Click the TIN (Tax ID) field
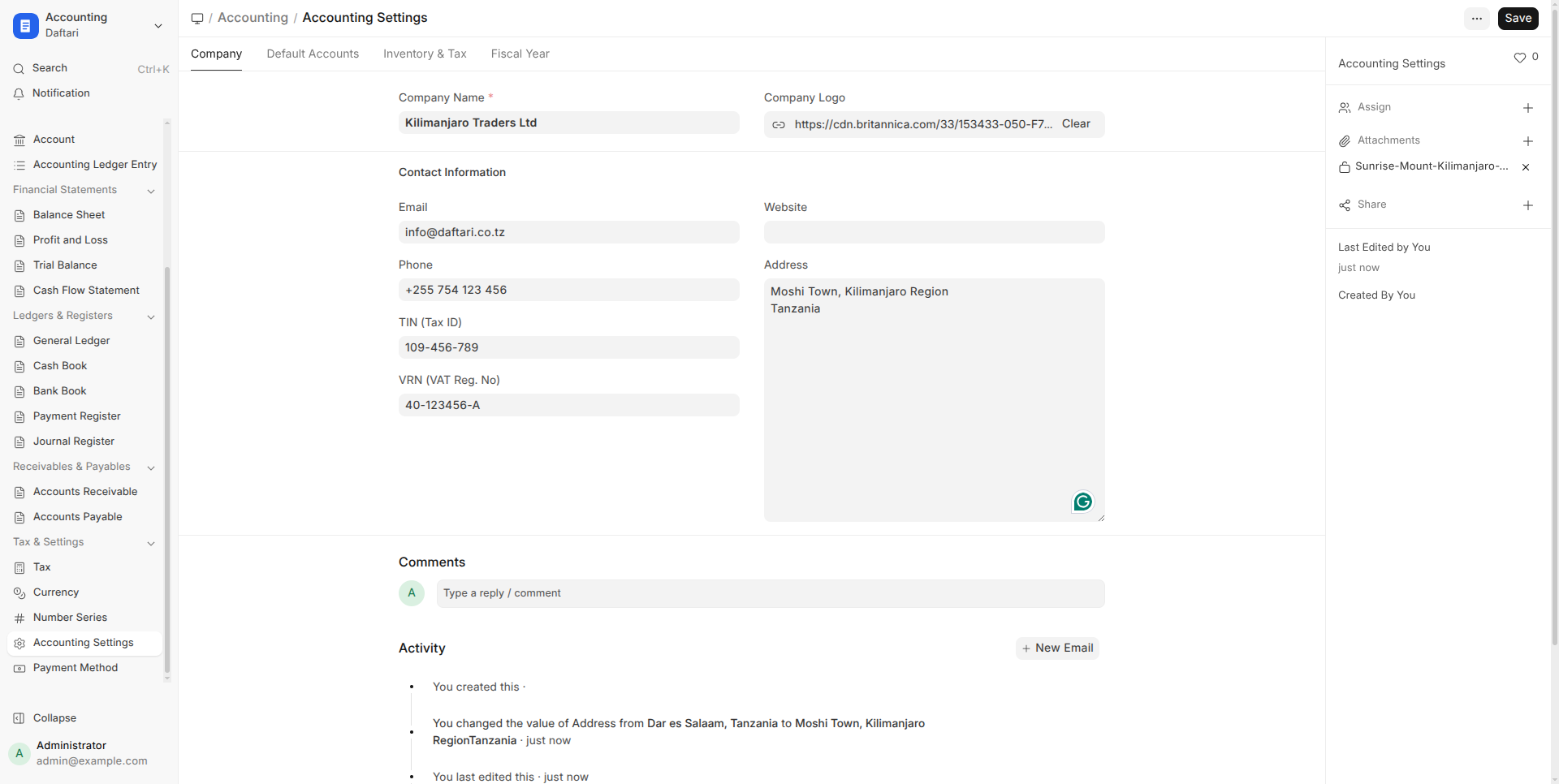The height and width of the screenshot is (784, 1559). (568, 347)
